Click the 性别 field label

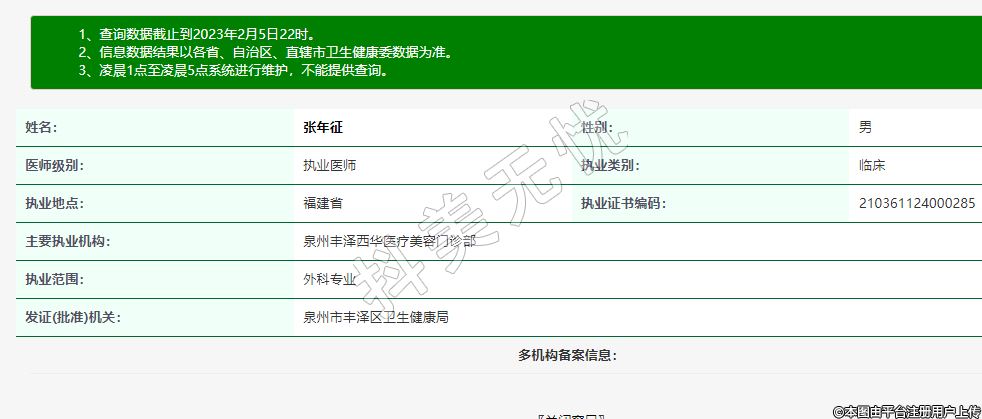tap(597, 127)
